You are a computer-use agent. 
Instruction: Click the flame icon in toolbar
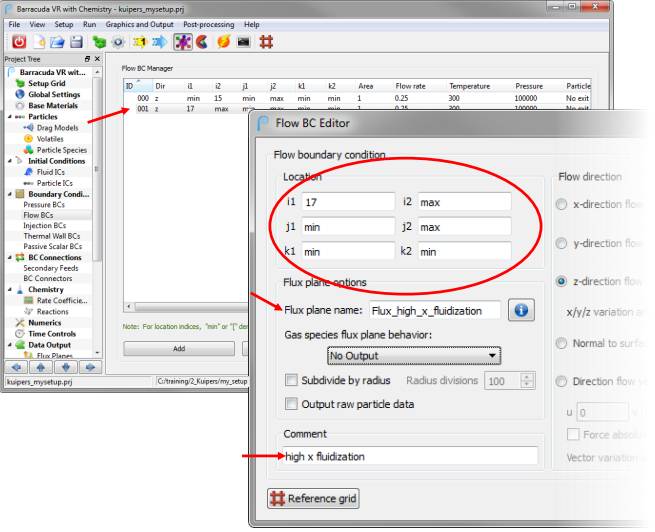pyautogui.click(x=224, y=42)
